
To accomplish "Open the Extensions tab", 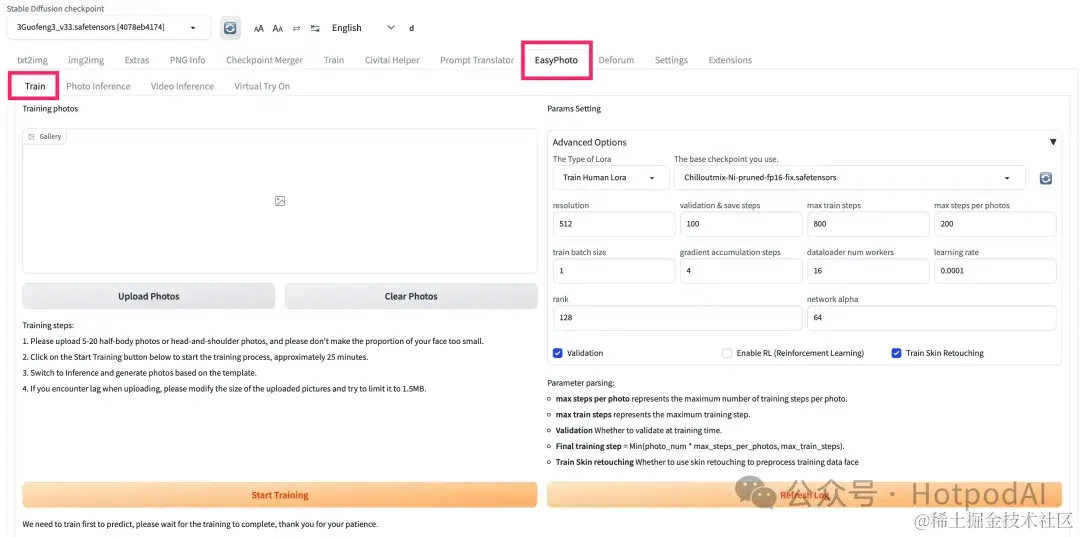I will click(730, 60).
